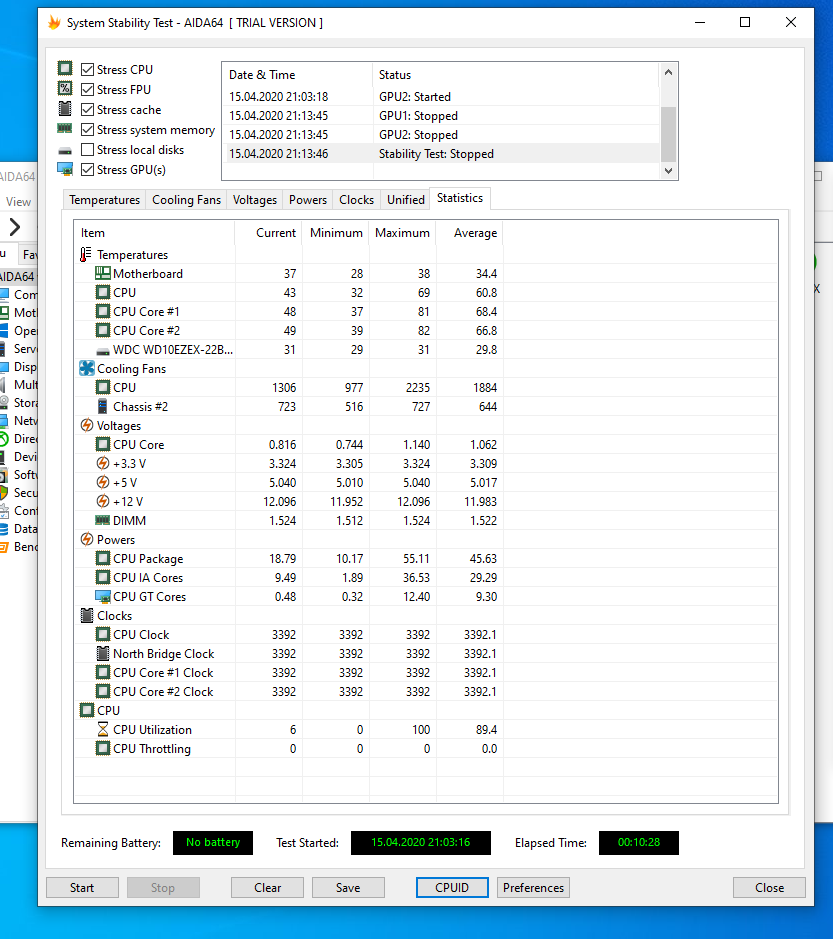Click the percent icon beside Stress FPU

point(65,89)
